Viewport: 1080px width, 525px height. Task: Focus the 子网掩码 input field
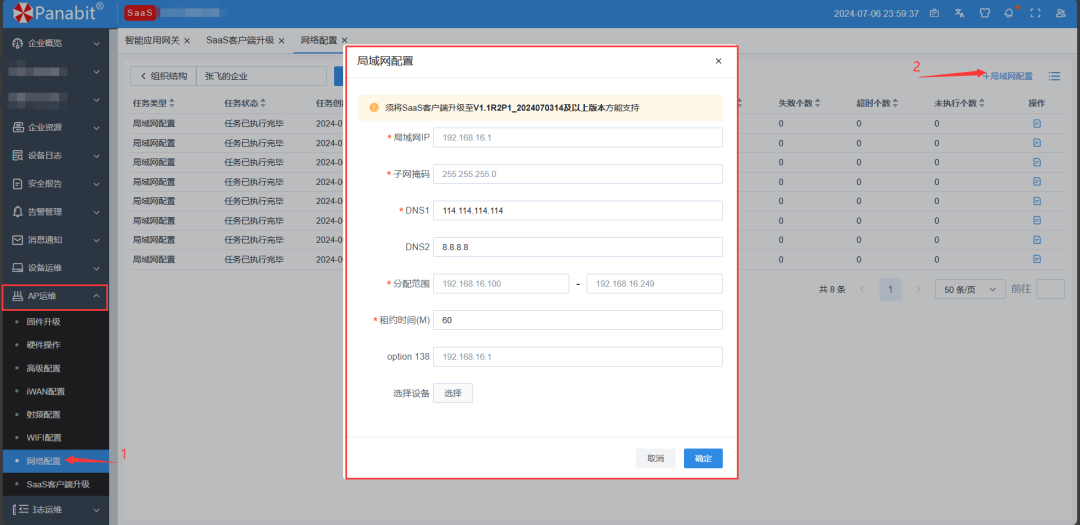578,174
